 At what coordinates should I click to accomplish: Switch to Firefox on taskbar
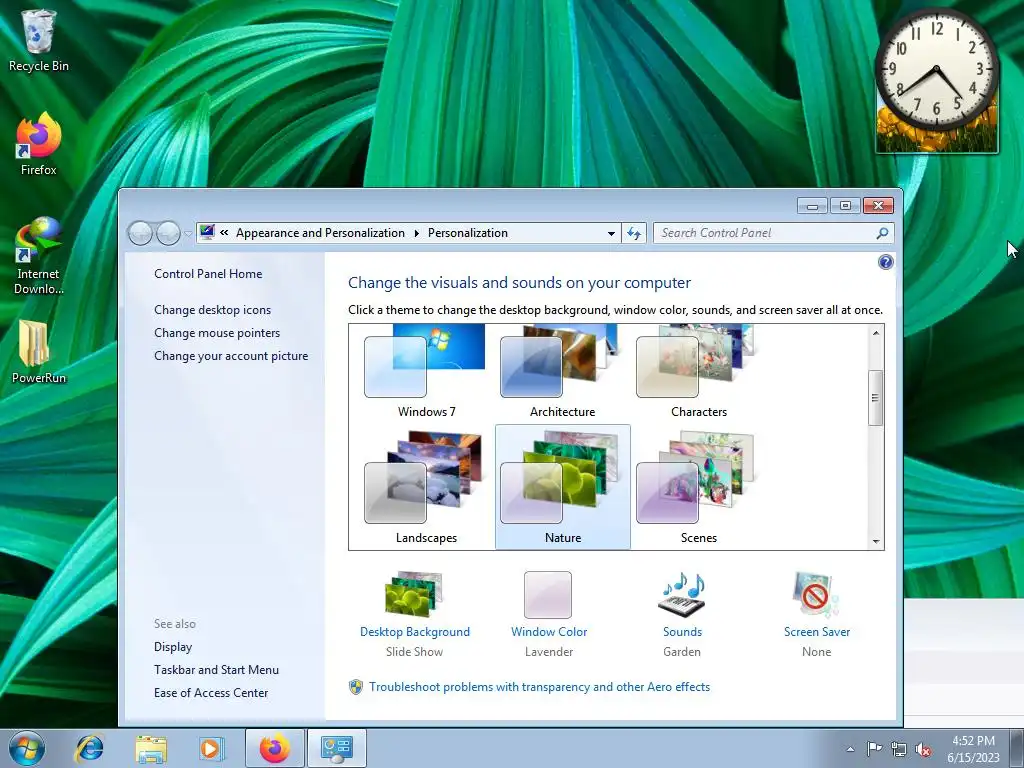coord(275,748)
